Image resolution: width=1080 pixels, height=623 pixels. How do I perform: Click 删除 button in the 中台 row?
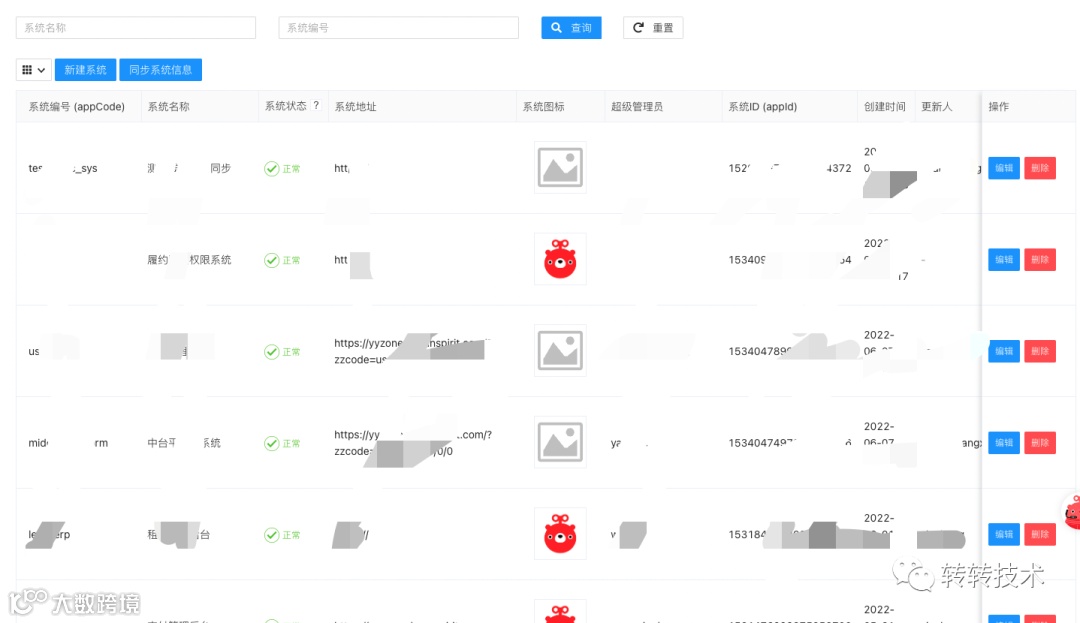pos(1040,443)
